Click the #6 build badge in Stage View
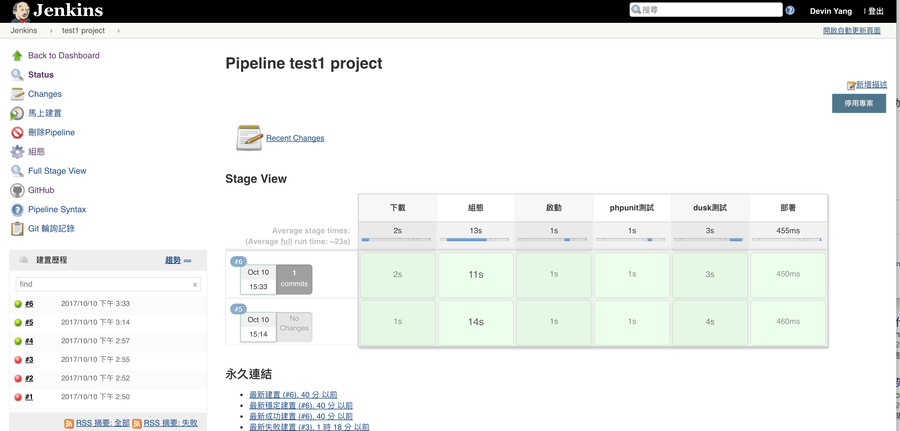 (x=239, y=262)
